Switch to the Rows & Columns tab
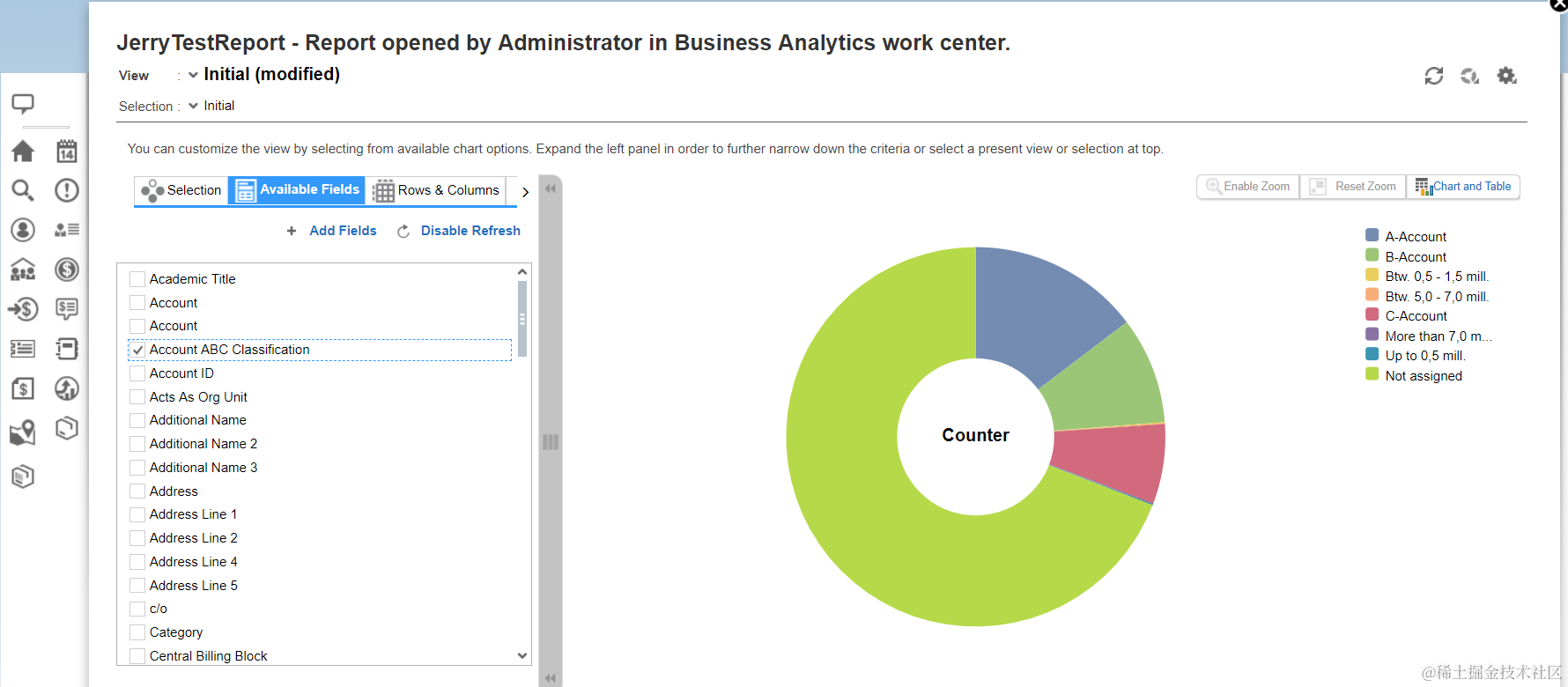This screenshot has height=687, width=1568. pyautogui.click(x=436, y=190)
